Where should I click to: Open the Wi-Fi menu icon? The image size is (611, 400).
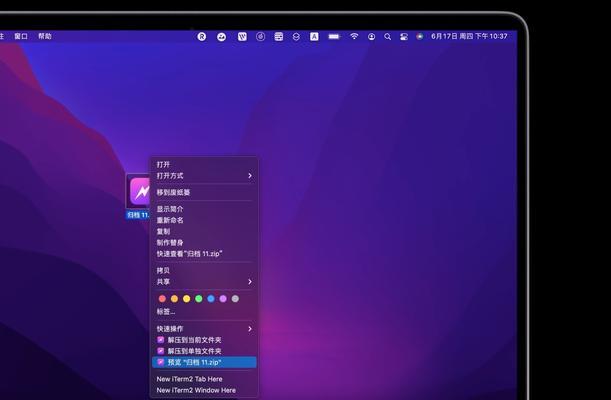point(354,36)
